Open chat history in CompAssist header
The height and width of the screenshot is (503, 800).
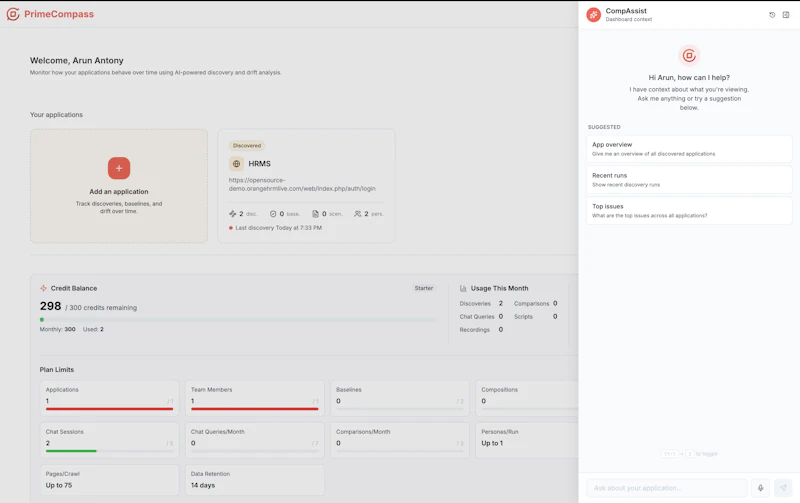coord(772,15)
